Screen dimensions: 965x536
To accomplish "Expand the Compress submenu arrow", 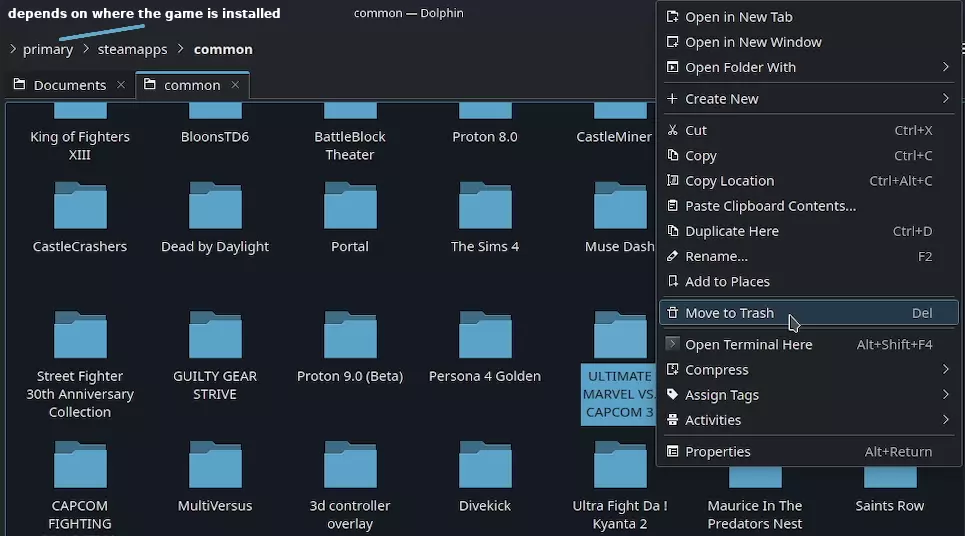I will [x=946, y=369].
